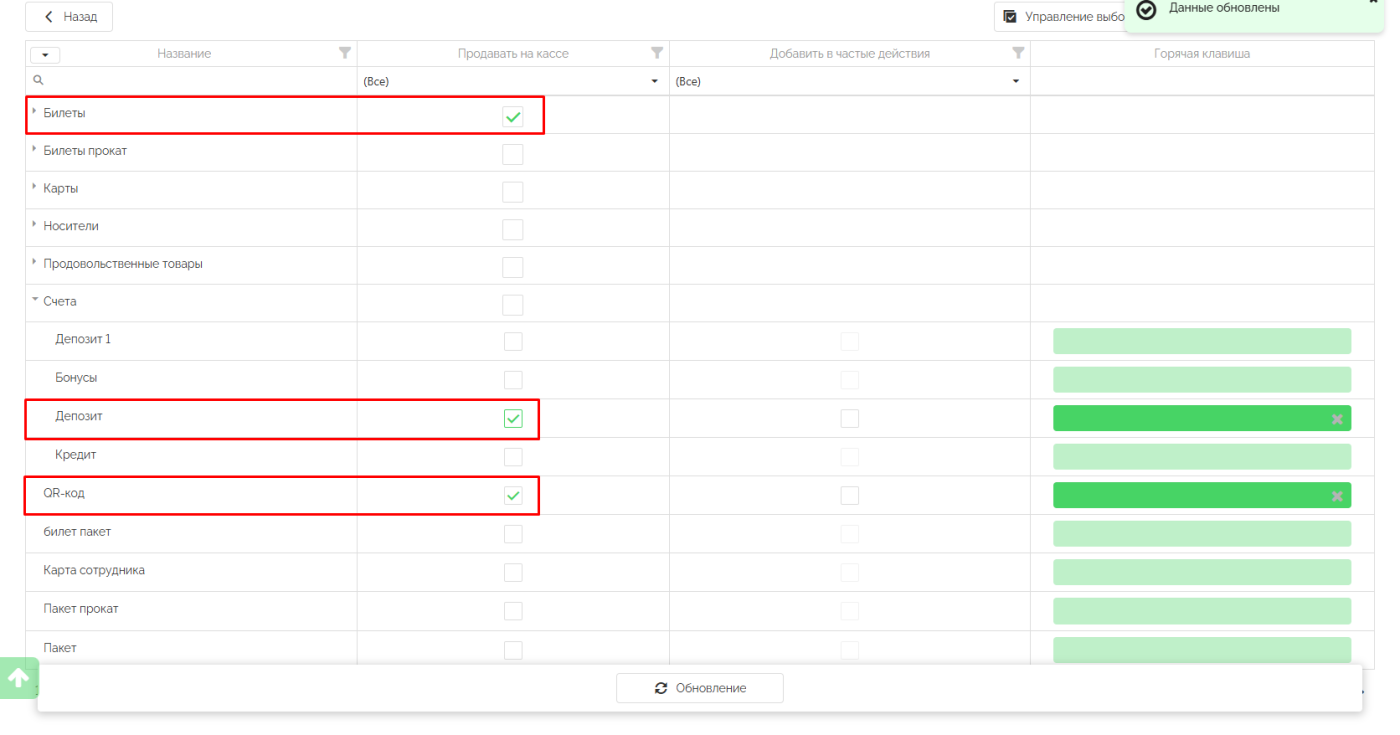Uncheck Продавать на кассе for Билеты

tap(513, 117)
